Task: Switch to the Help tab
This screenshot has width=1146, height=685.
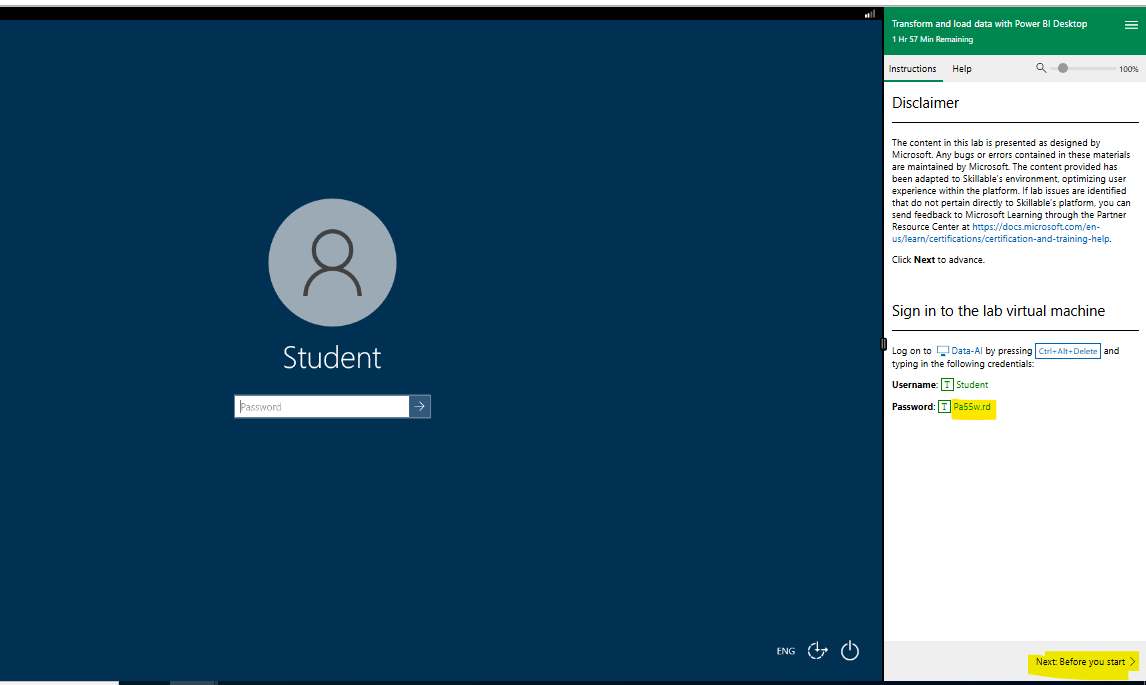Action: [x=962, y=69]
